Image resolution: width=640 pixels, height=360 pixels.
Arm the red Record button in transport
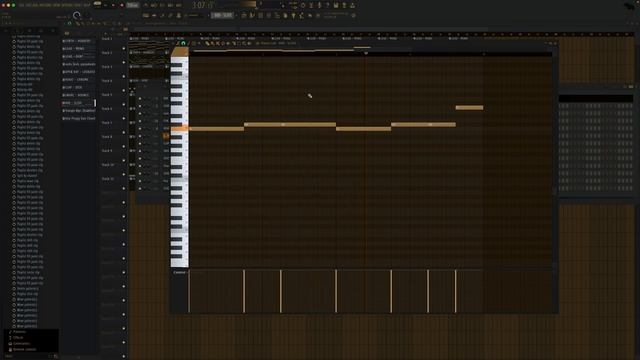(122, 5)
